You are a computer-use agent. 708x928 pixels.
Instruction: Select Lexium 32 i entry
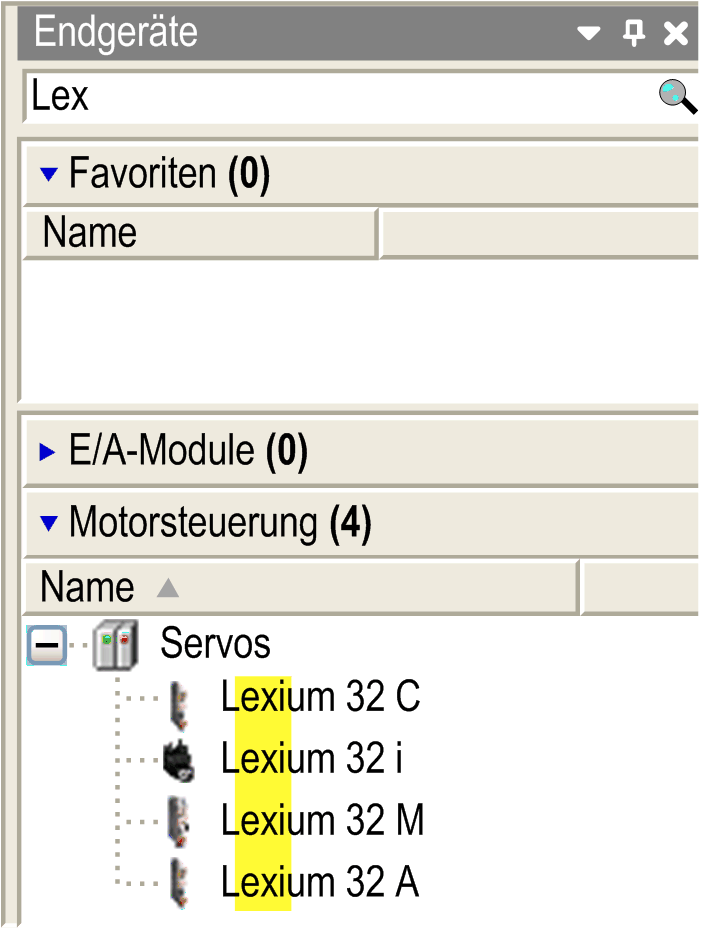point(312,758)
